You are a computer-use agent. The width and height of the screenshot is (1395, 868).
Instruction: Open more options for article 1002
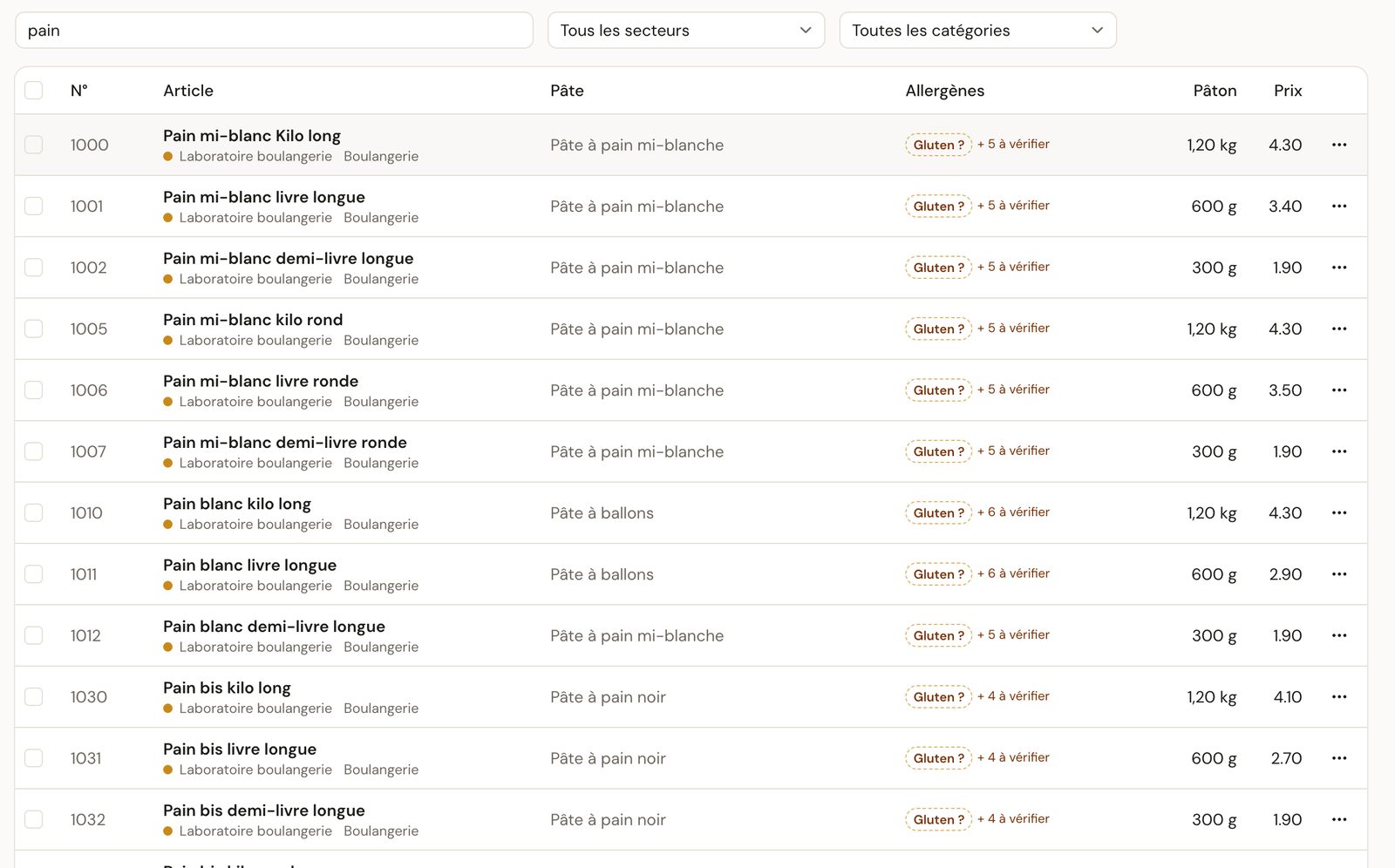[x=1339, y=268]
